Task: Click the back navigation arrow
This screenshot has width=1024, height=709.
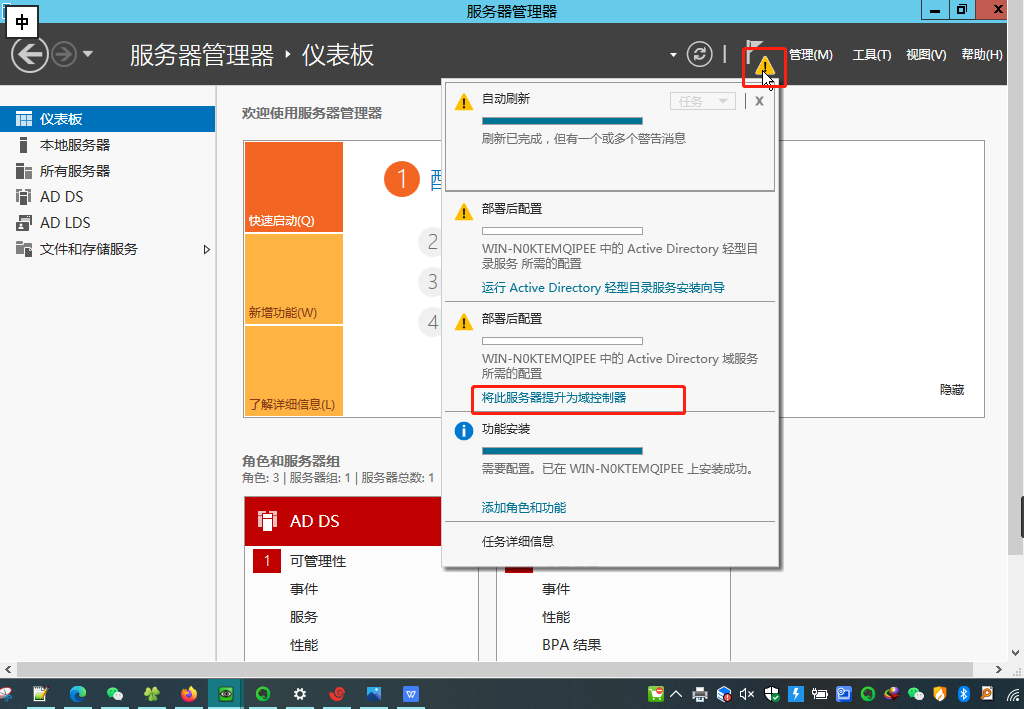Action: pyautogui.click(x=30, y=54)
